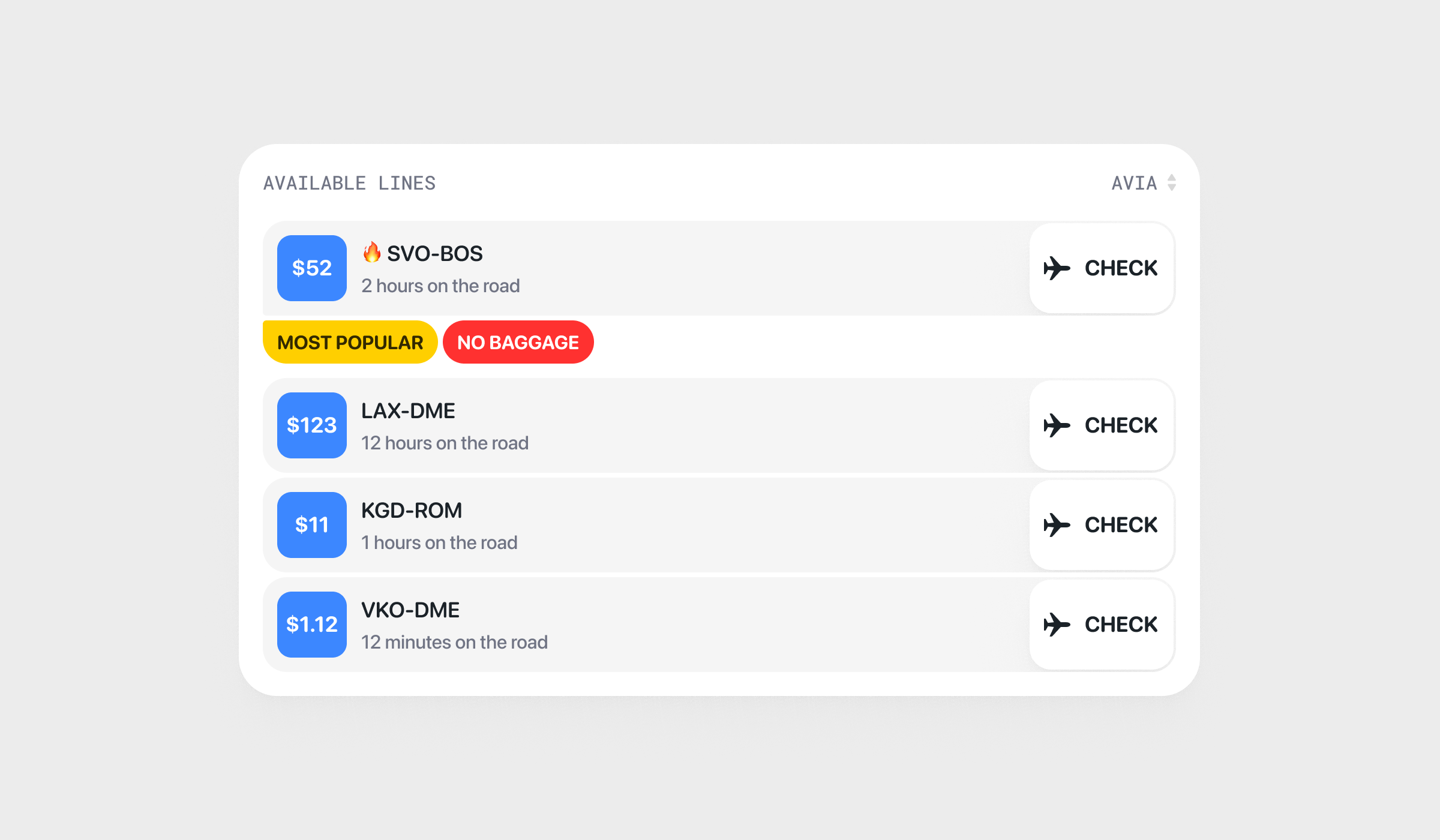Tap the $11 price badge

click(x=312, y=525)
